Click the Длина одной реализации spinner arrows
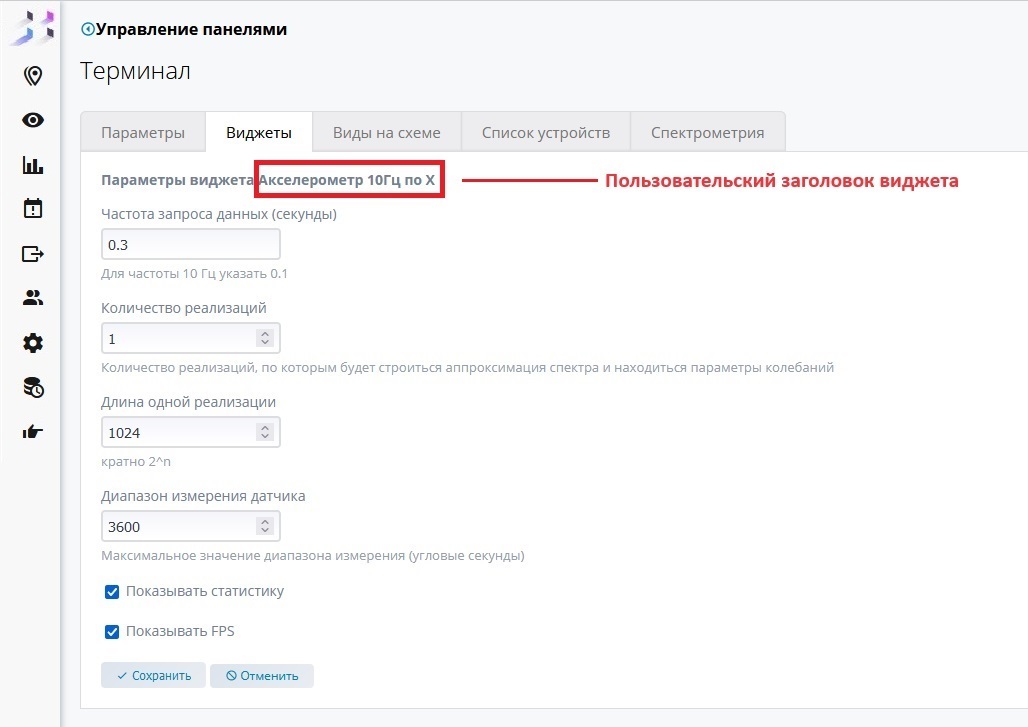This screenshot has height=727, width=1028. coord(264,433)
